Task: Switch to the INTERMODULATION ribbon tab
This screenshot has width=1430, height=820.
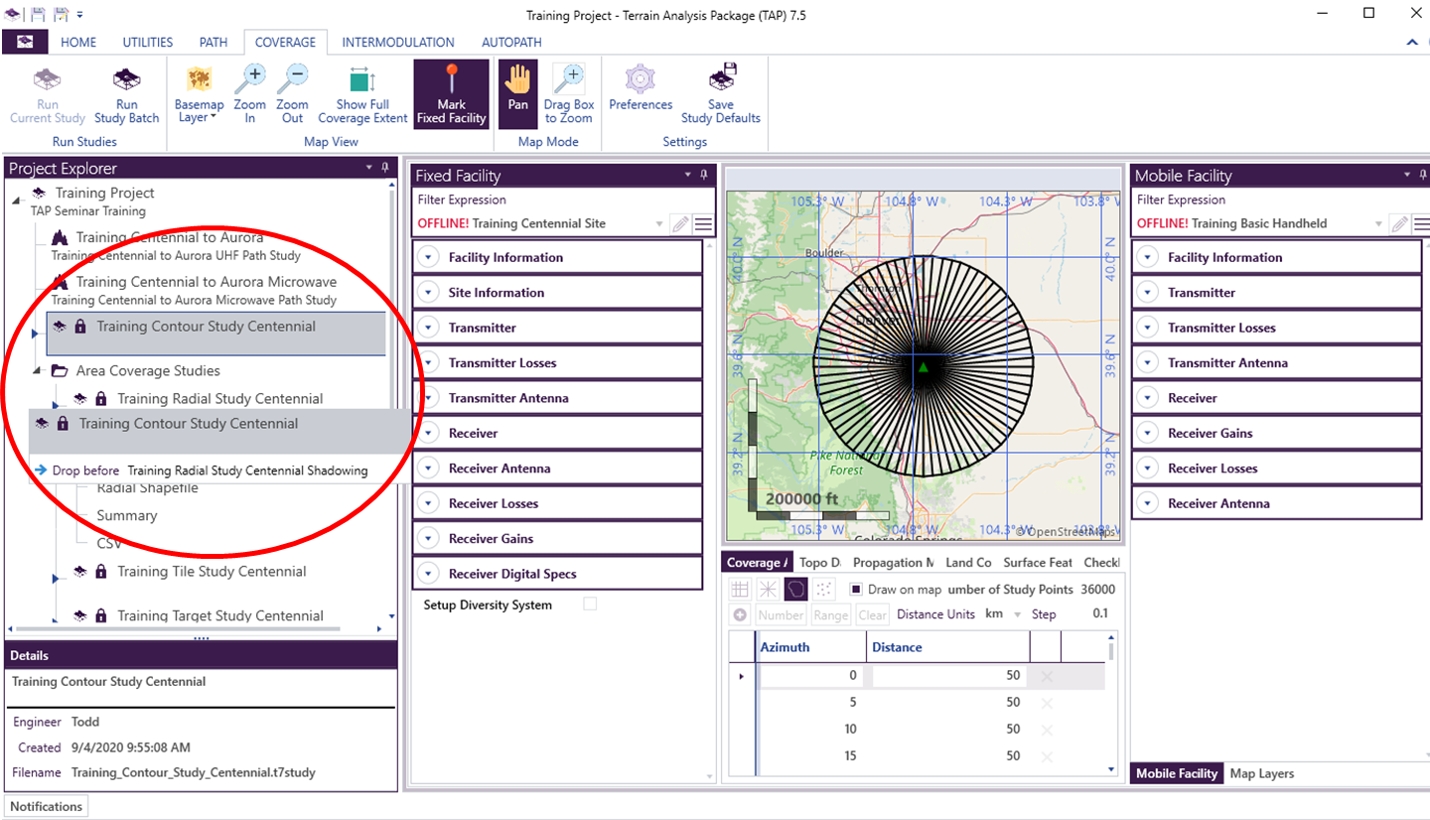Action: pyautogui.click(x=398, y=42)
